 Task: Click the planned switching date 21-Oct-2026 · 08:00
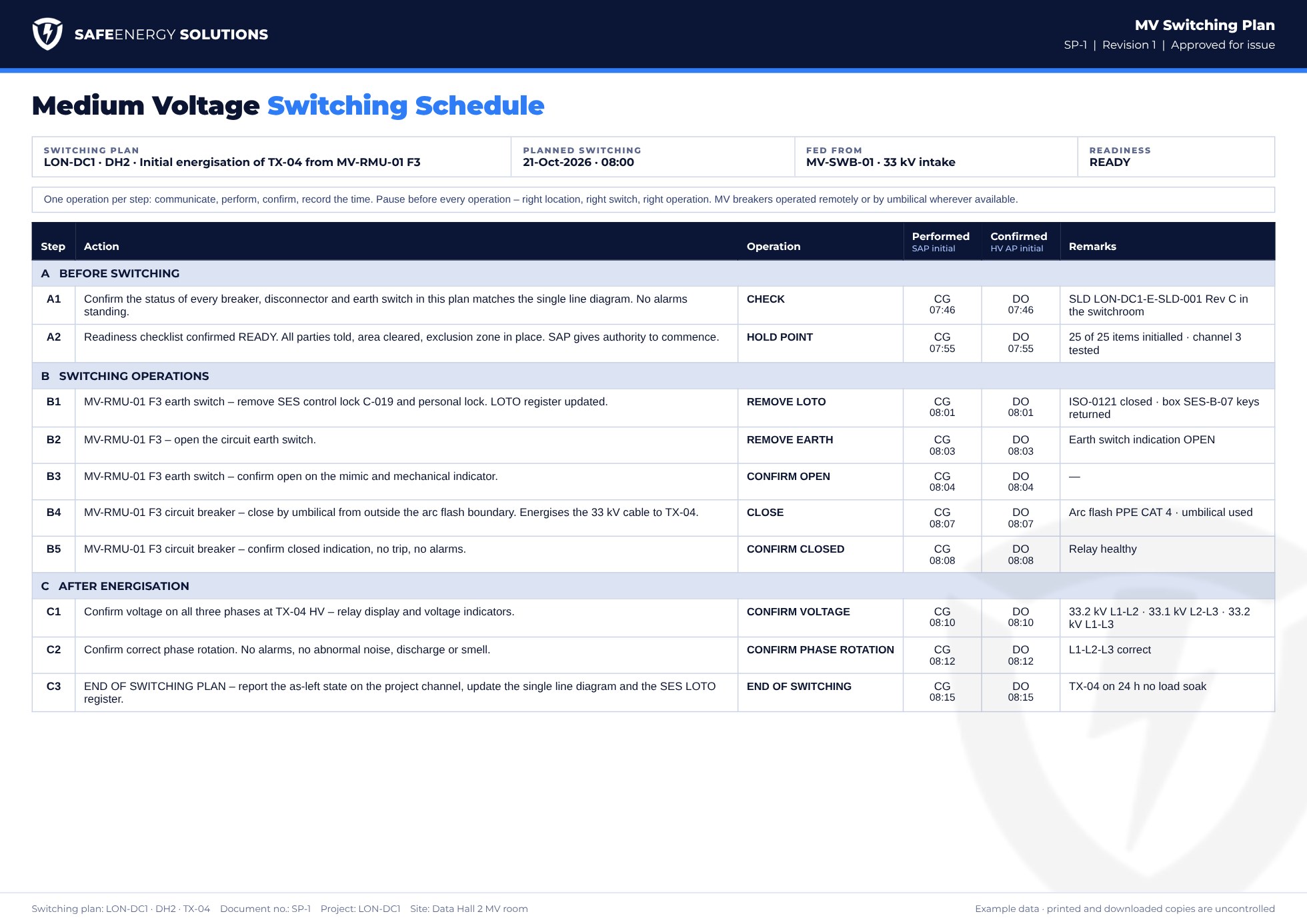point(578,162)
